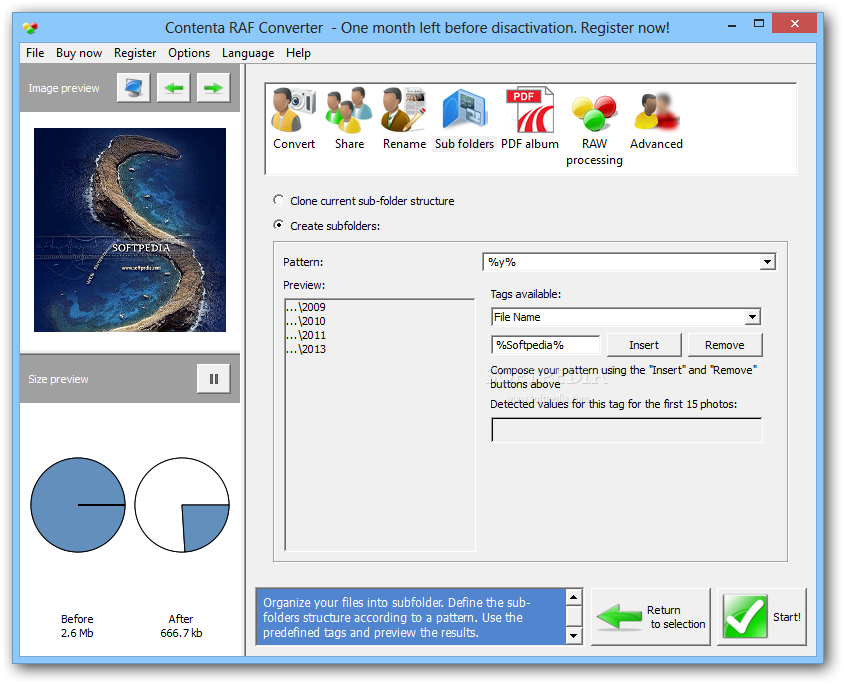Screen dimensions: 844x684
Task: Click the application logo in title bar
Action: click(x=31, y=27)
